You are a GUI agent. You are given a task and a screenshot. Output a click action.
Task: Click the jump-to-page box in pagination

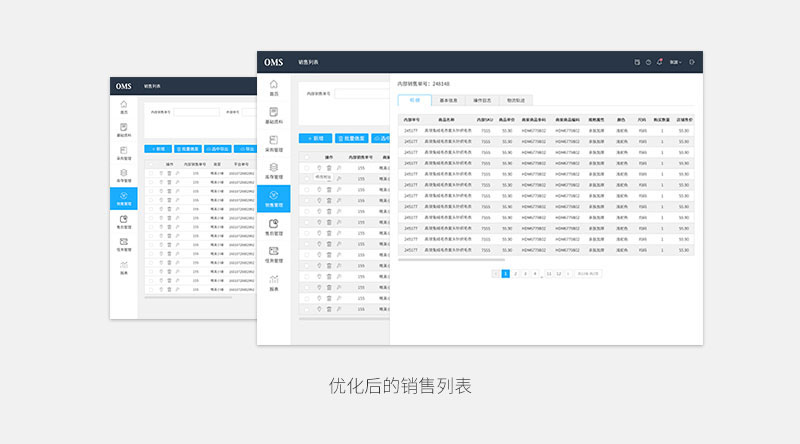[588, 274]
